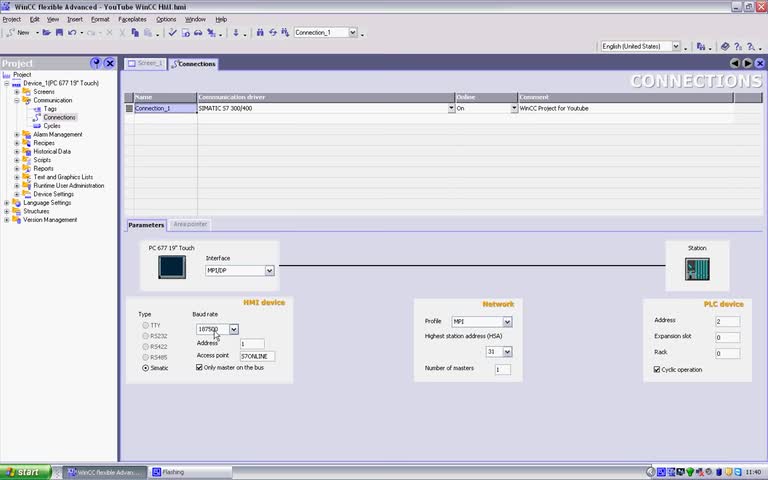The image size is (768, 480).
Task: Switch to the Area pointer tab
Action: pos(190,224)
